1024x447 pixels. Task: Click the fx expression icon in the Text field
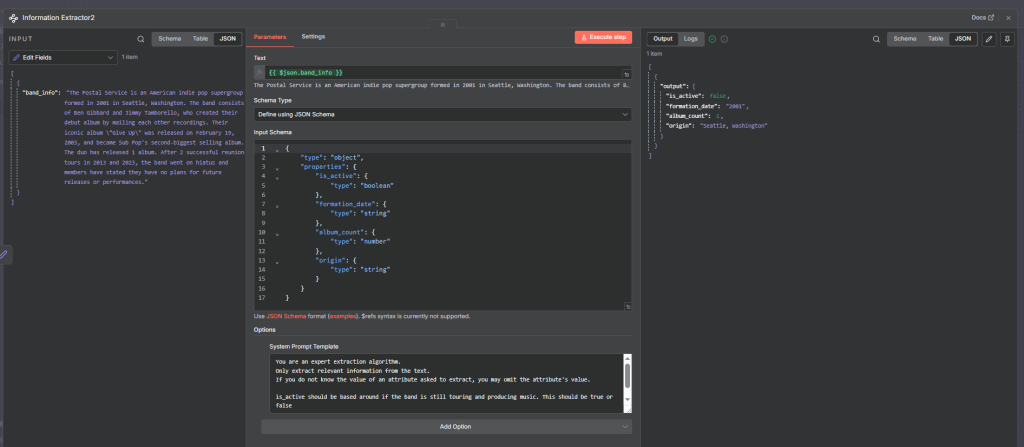coord(260,73)
